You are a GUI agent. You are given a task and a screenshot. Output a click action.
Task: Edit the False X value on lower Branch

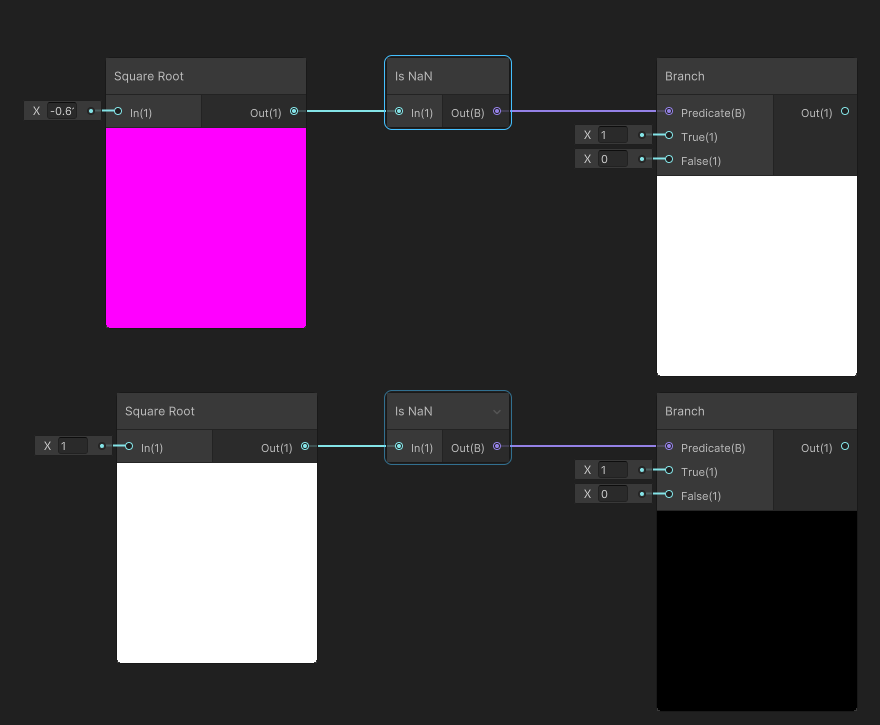tap(613, 494)
